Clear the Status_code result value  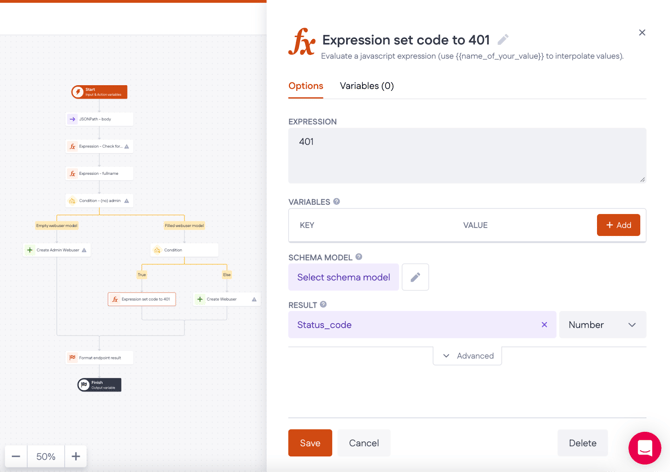tap(544, 325)
